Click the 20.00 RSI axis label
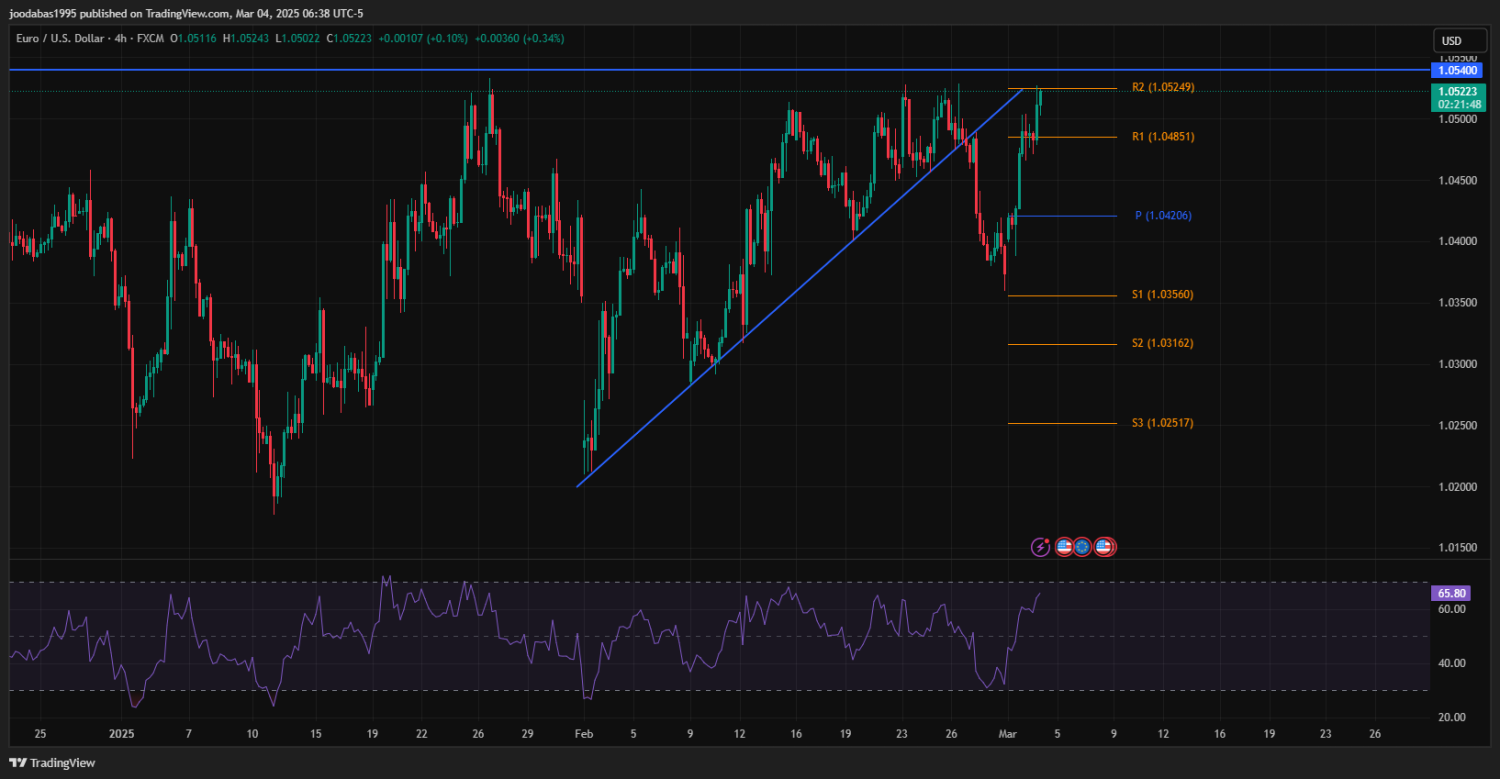 pos(1452,717)
